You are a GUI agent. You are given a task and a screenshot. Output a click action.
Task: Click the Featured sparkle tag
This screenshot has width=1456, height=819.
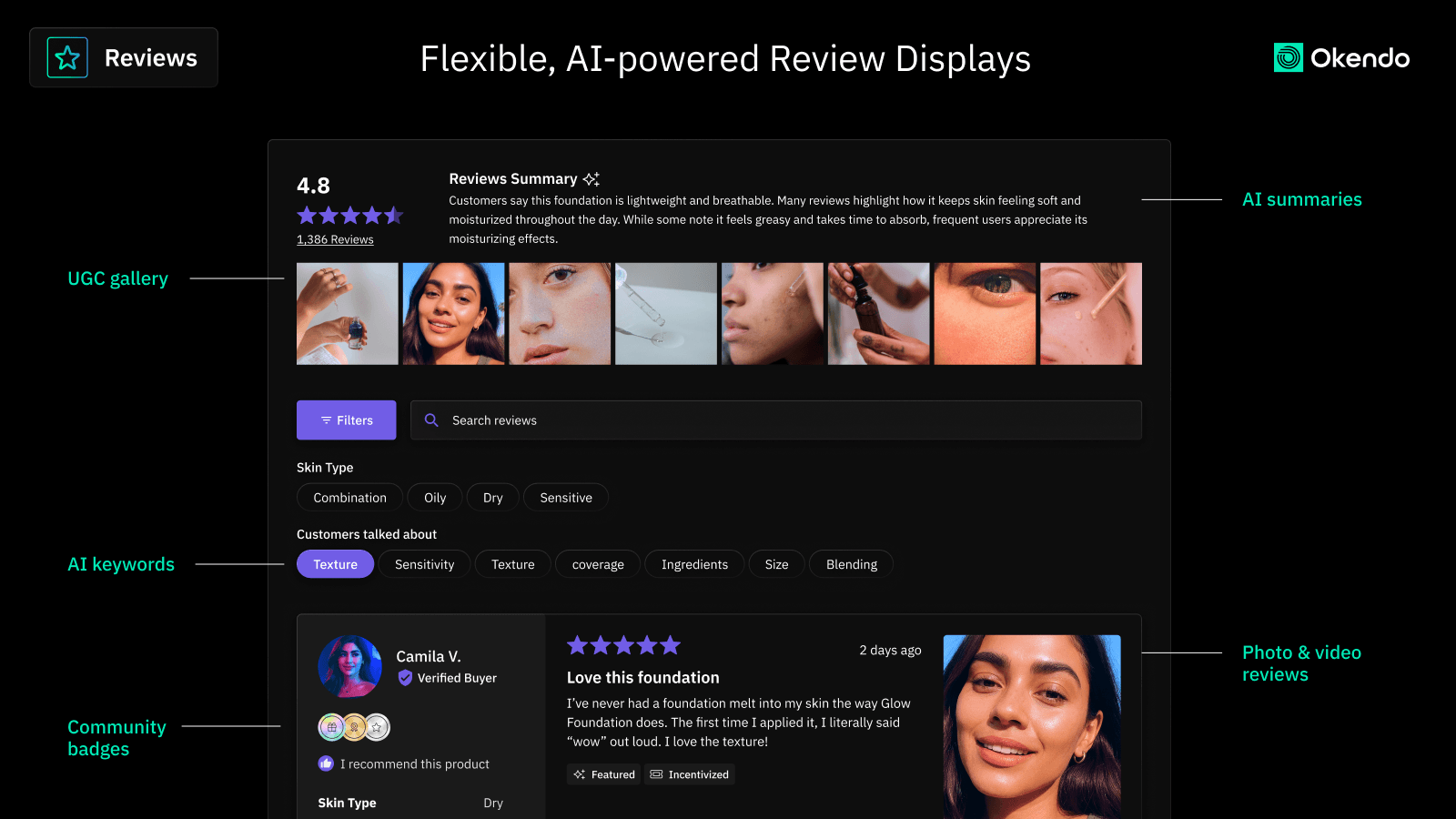604,774
